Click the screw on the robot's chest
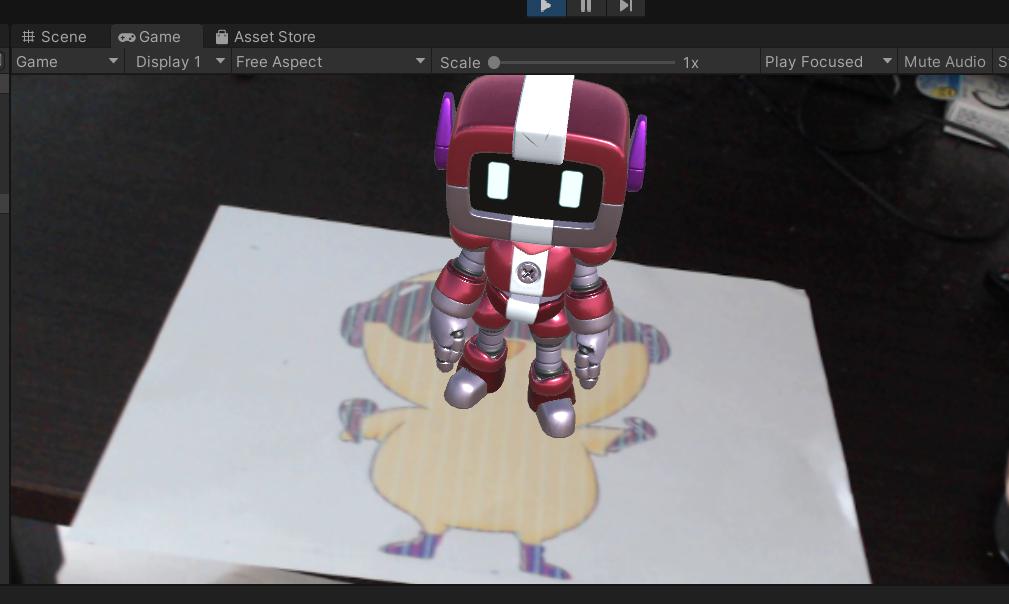 coord(527,271)
